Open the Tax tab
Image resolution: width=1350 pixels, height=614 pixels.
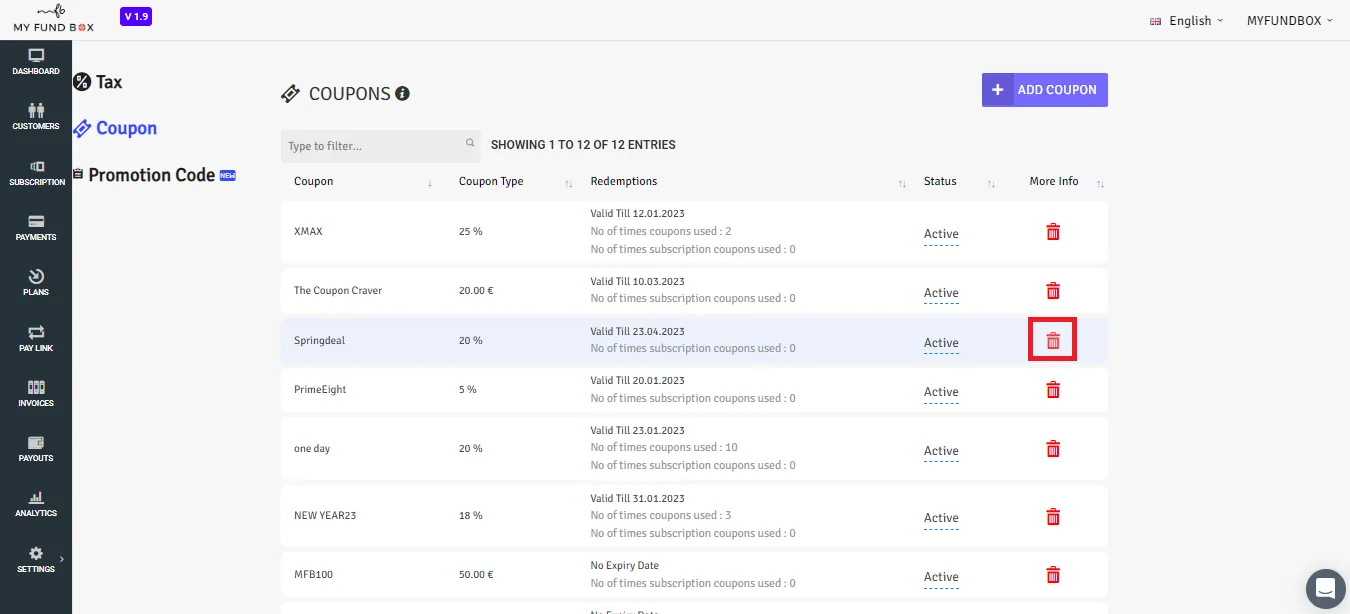[x=98, y=82]
